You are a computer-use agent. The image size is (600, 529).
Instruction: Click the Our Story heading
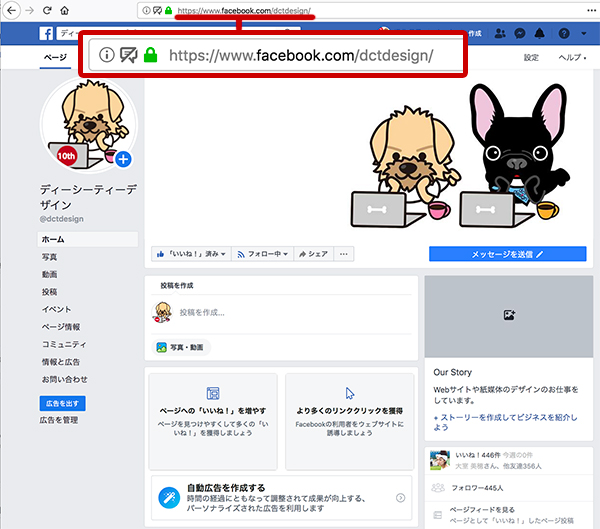(452, 372)
